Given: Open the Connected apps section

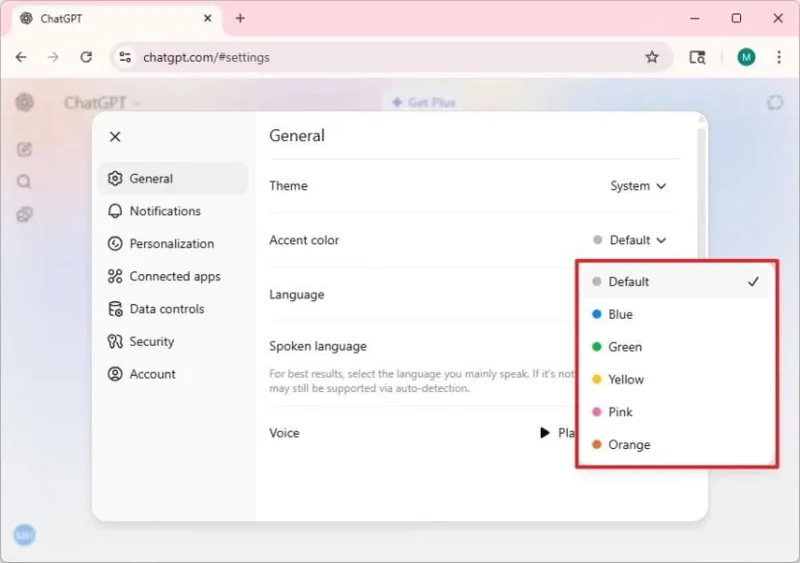Looking at the screenshot, I should (173, 277).
